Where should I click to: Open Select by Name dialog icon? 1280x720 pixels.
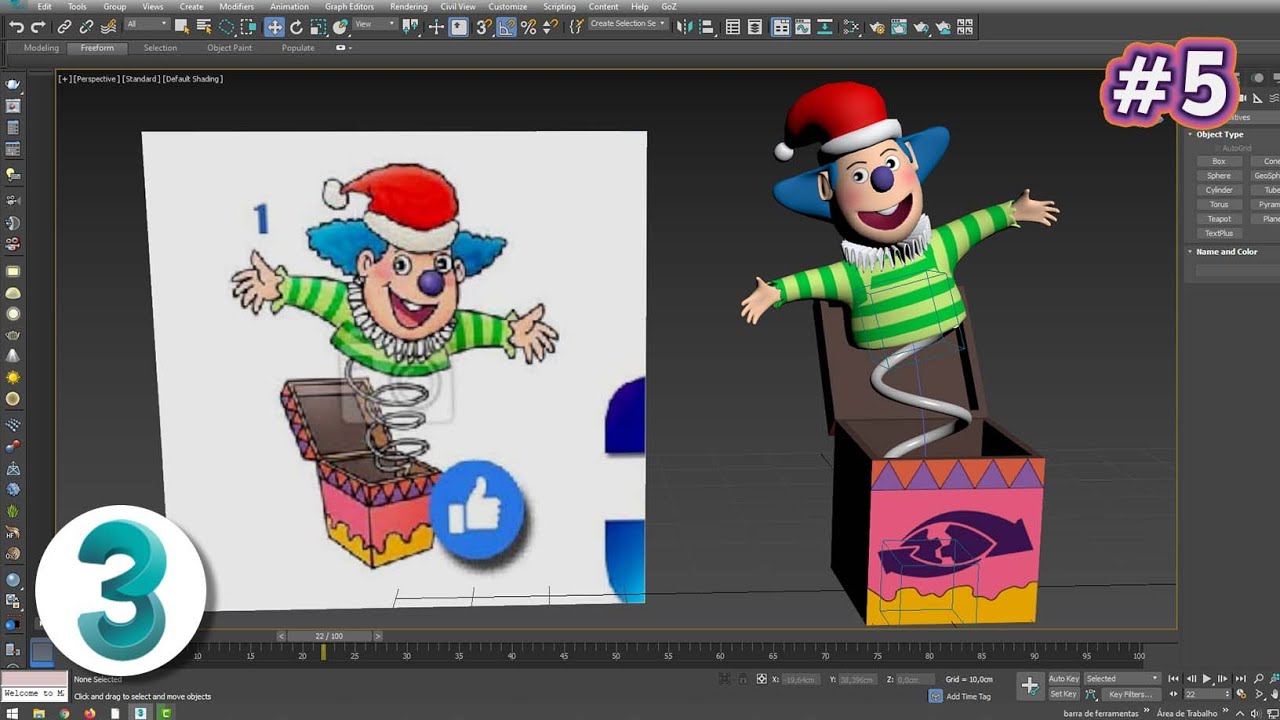click(x=204, y=27)
